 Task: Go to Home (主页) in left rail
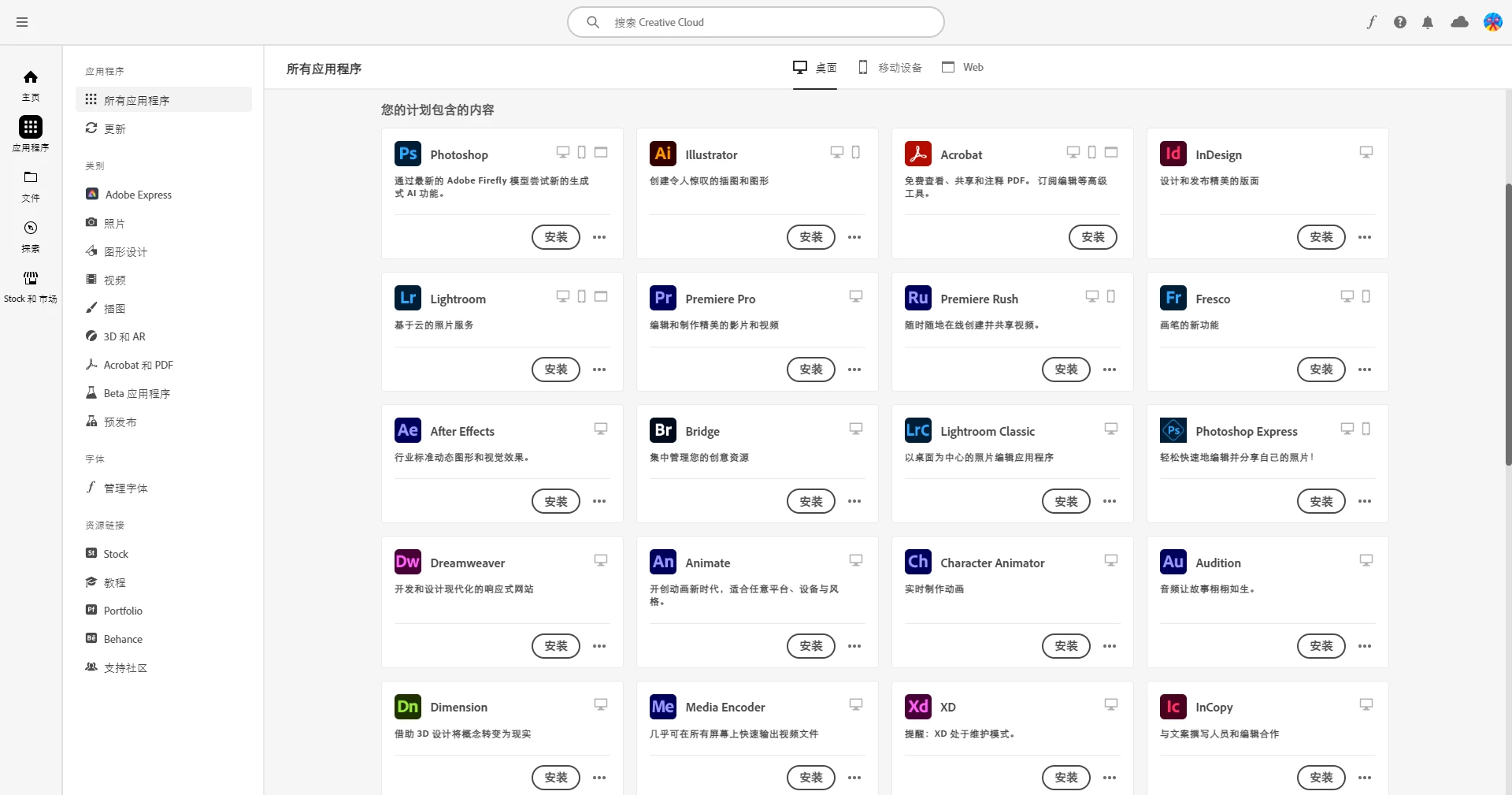31,85
